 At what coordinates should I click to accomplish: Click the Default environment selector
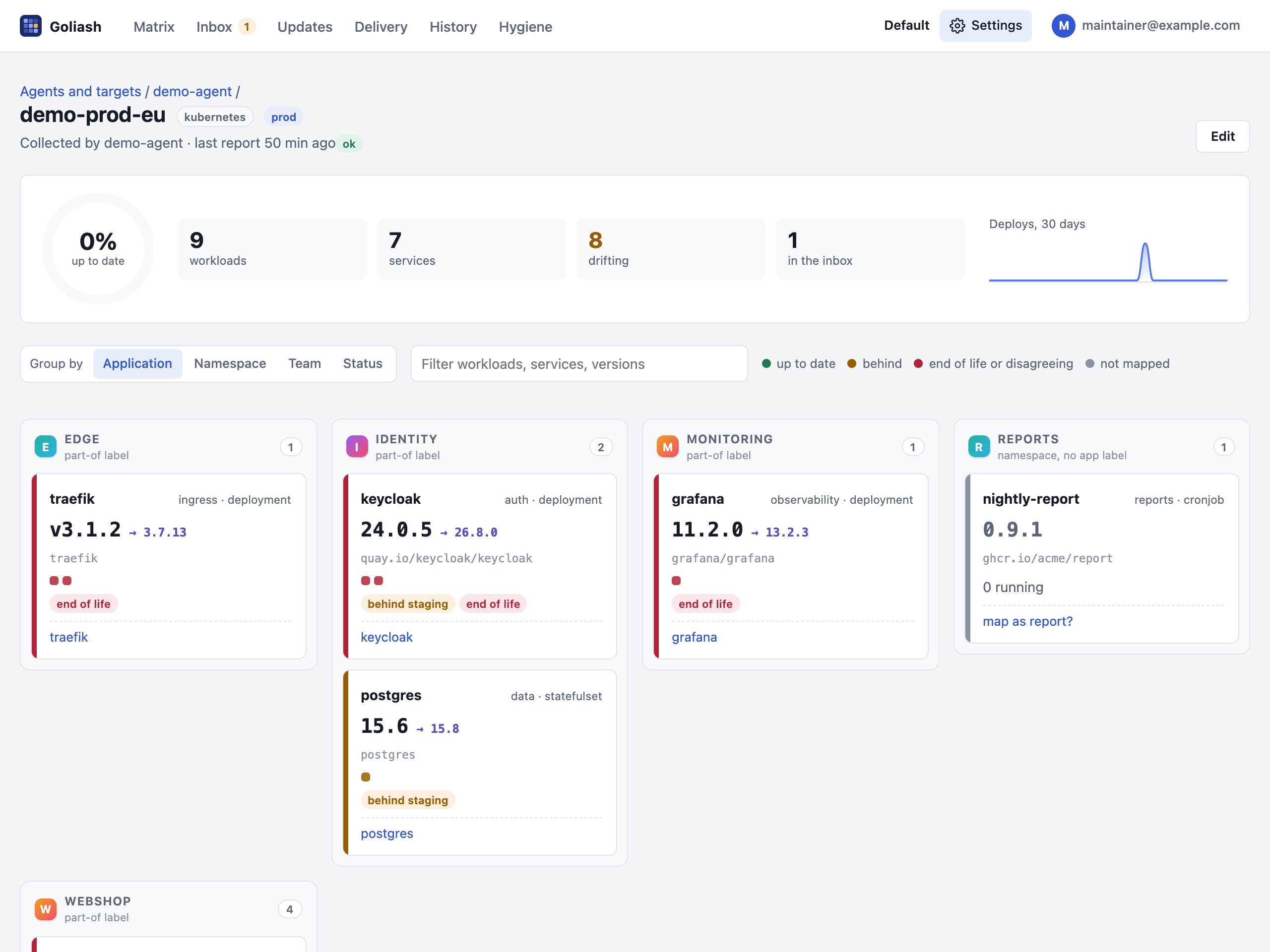[x=906, y=25]
